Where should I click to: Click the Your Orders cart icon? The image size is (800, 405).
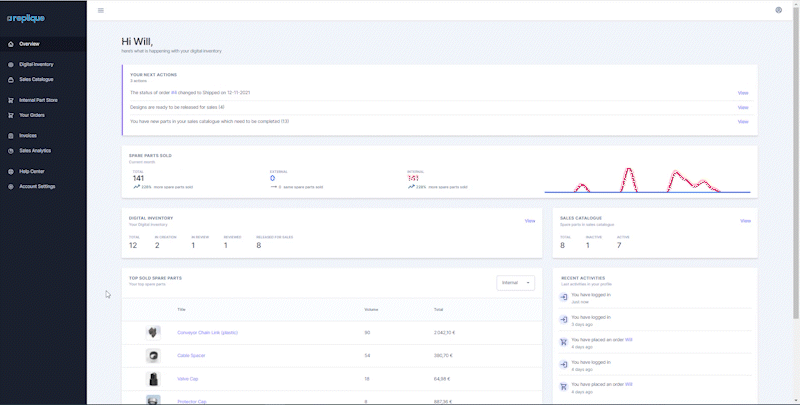(x=11, y=116)
